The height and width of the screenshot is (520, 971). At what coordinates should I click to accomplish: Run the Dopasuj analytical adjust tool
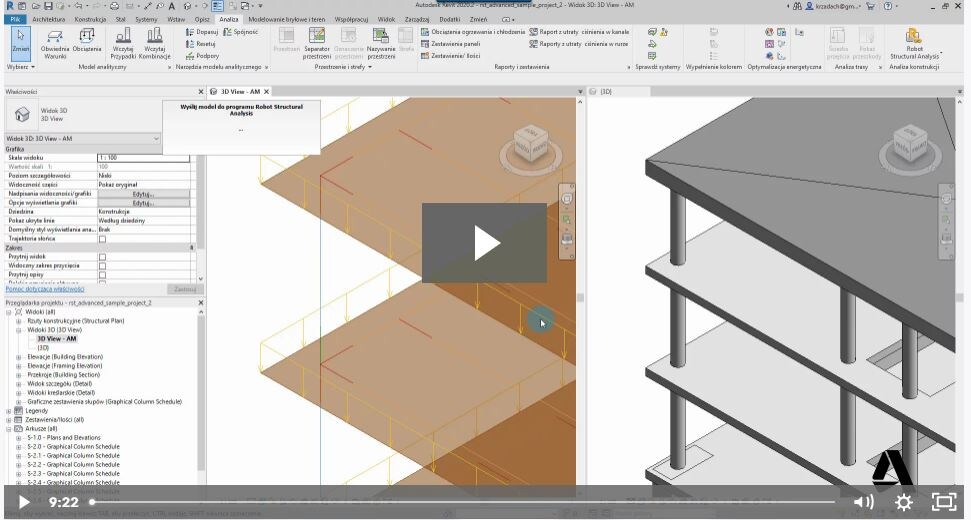[x=202, y=32]
